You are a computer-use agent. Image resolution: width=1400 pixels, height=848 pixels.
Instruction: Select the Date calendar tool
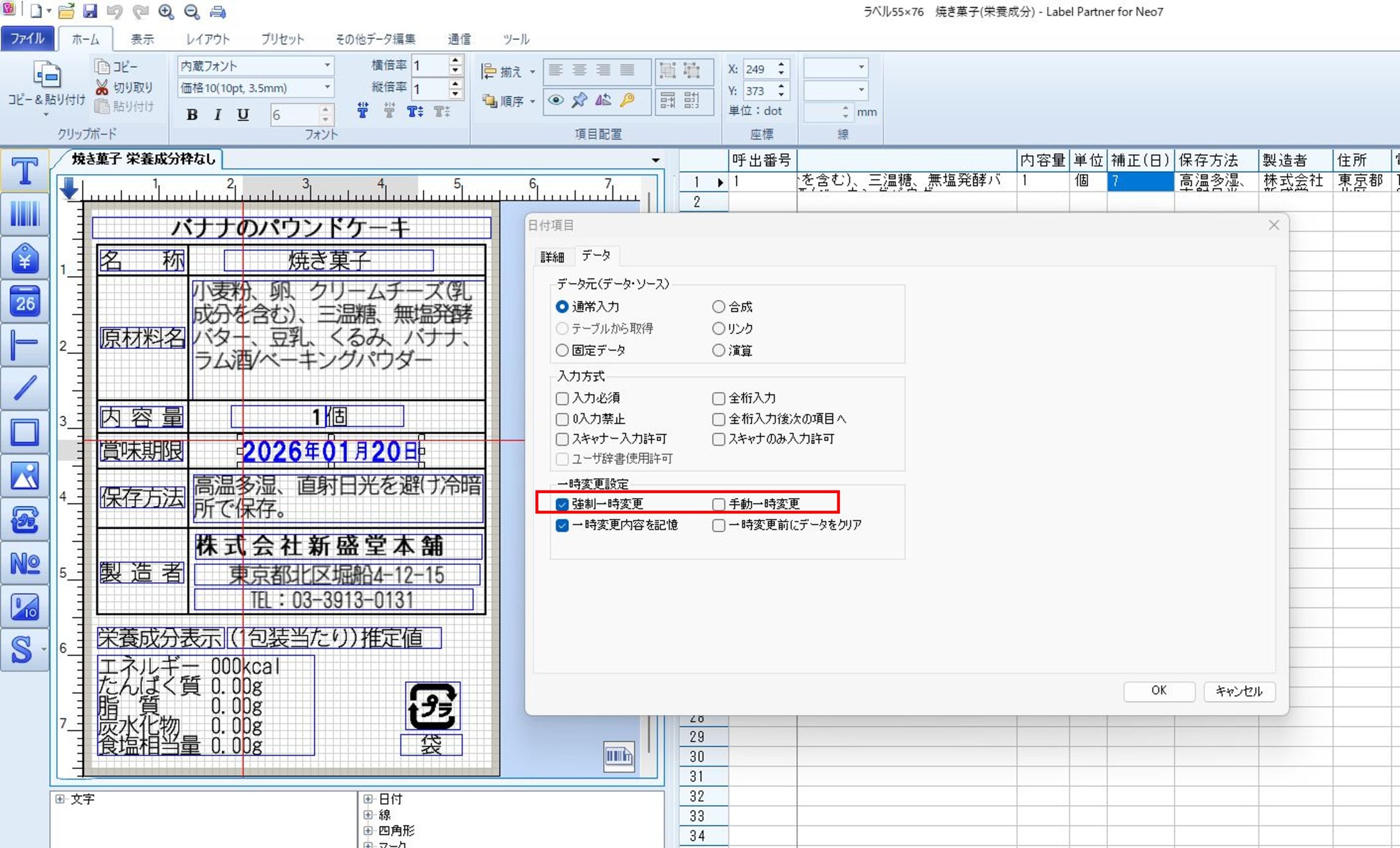tap(25, 302)
